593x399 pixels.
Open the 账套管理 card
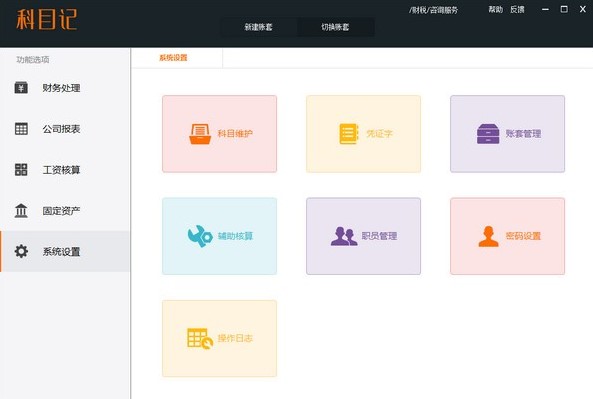508,134
